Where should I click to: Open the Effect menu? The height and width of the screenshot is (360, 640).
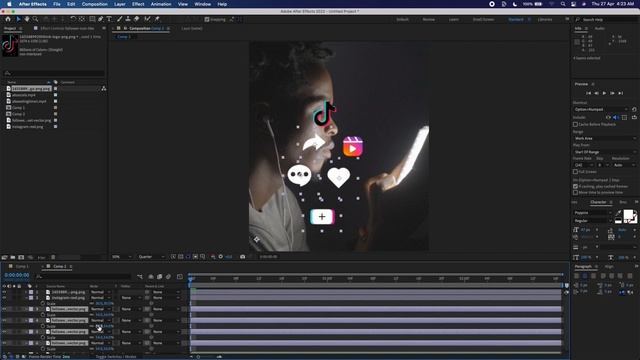[138, 4]
